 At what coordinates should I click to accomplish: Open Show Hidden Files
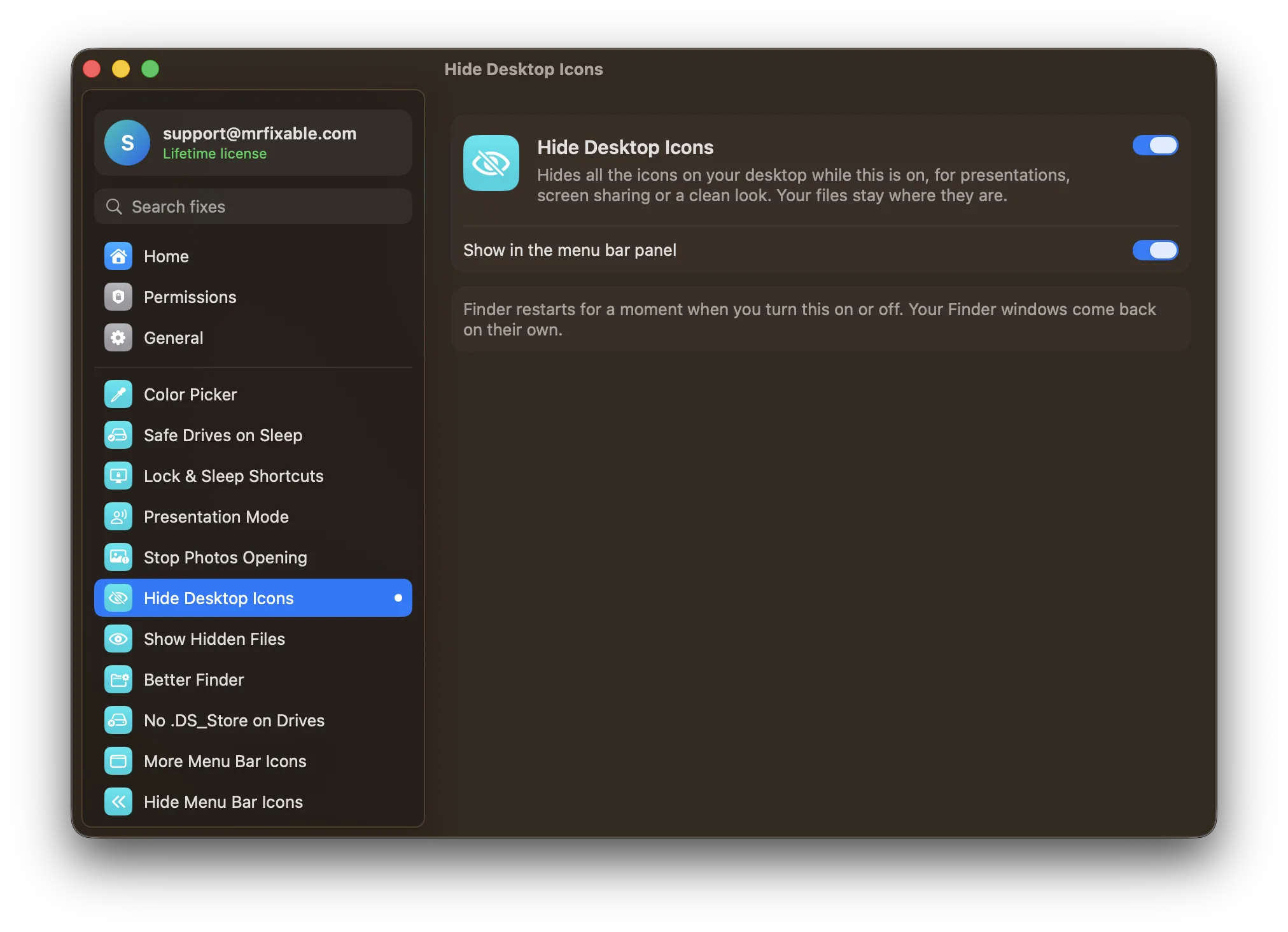pyautogui.click(x=253, y=639)
